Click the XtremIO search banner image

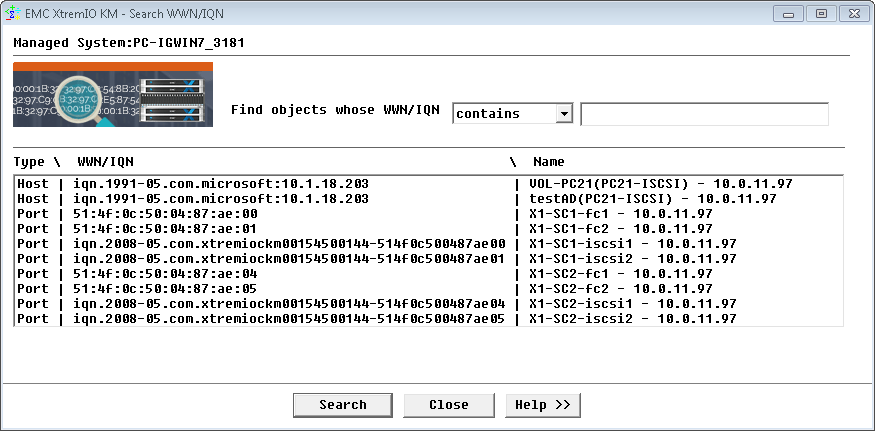(113, 94)
